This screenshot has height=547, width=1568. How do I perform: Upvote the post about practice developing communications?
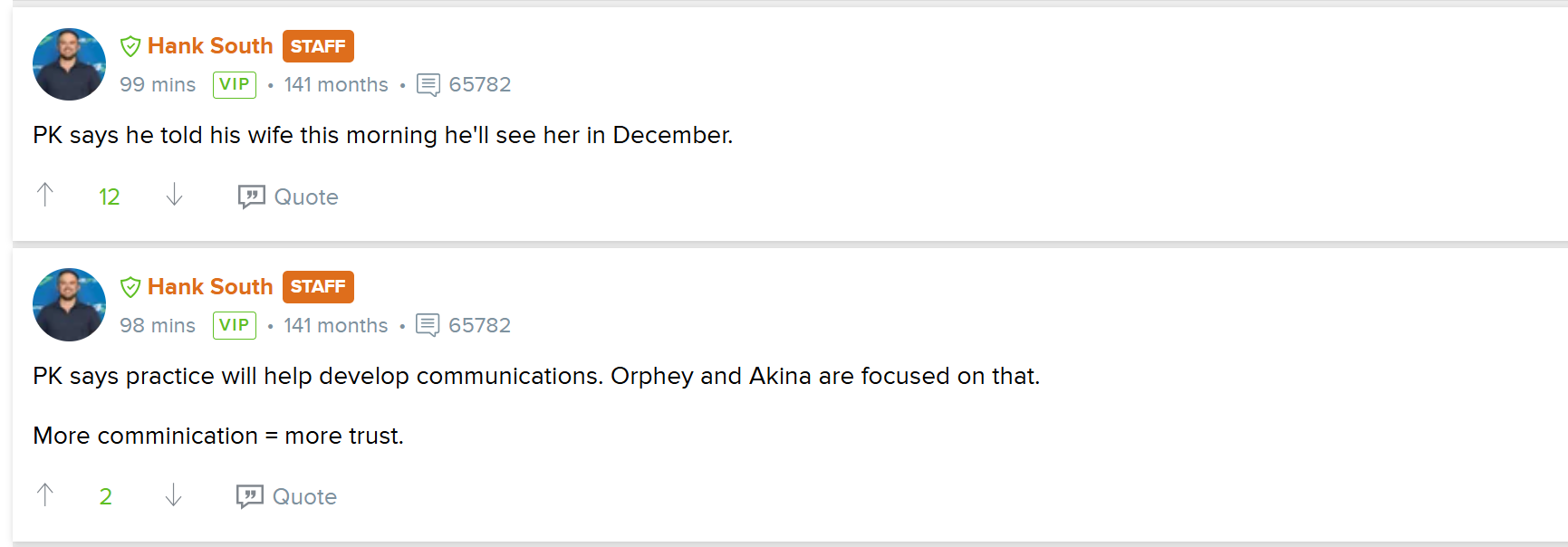(45, 494)
